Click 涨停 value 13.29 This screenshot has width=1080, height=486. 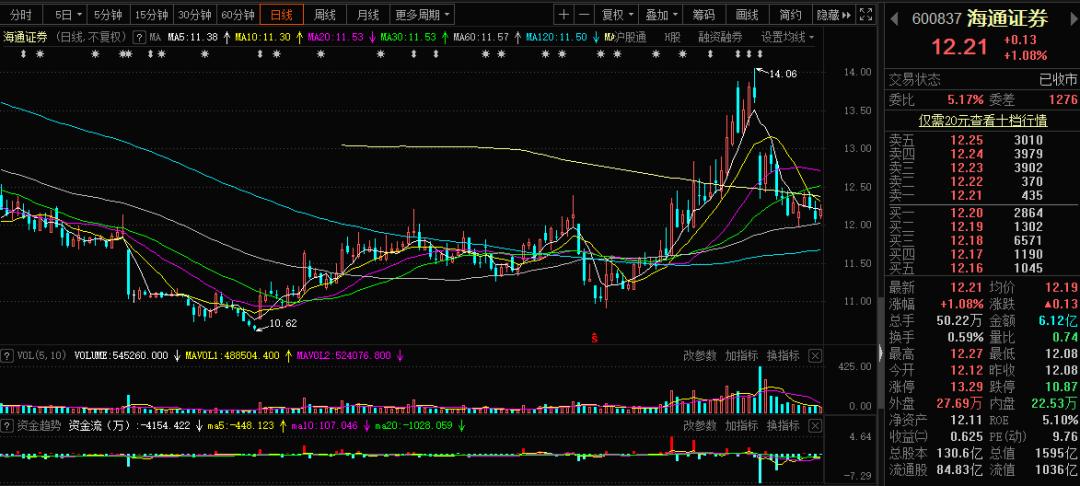coord(967,386)
